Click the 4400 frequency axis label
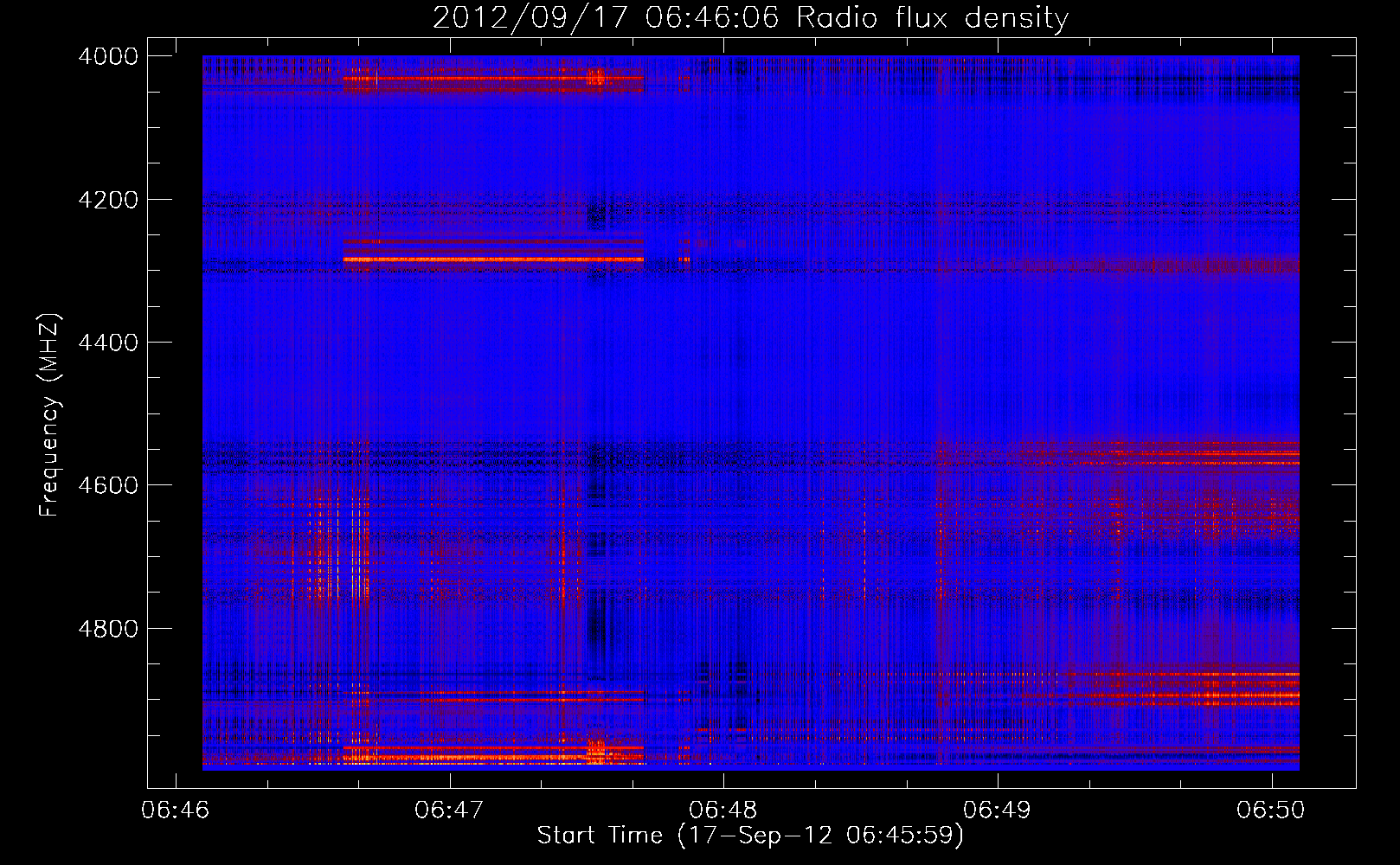Viewport: 1400px width, 865px height. (x=108, y=343)
